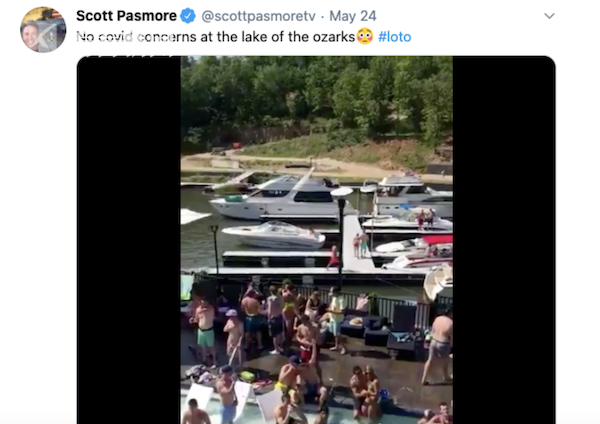
Task: Click the left black letterbox area of the video
Action: [x=129, y=240]
